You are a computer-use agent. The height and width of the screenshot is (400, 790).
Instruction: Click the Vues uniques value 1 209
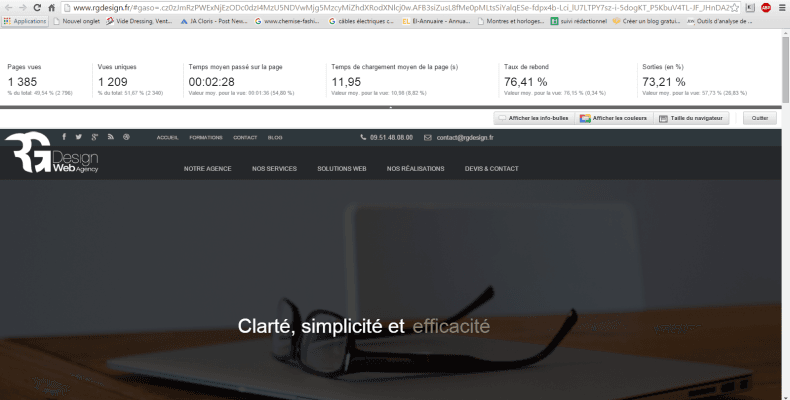[x=112, y=82]
